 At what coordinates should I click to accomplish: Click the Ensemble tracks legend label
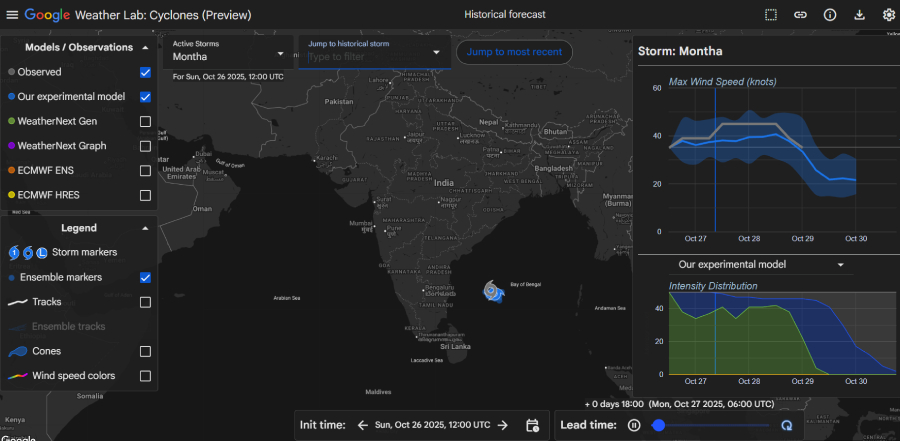68,327
